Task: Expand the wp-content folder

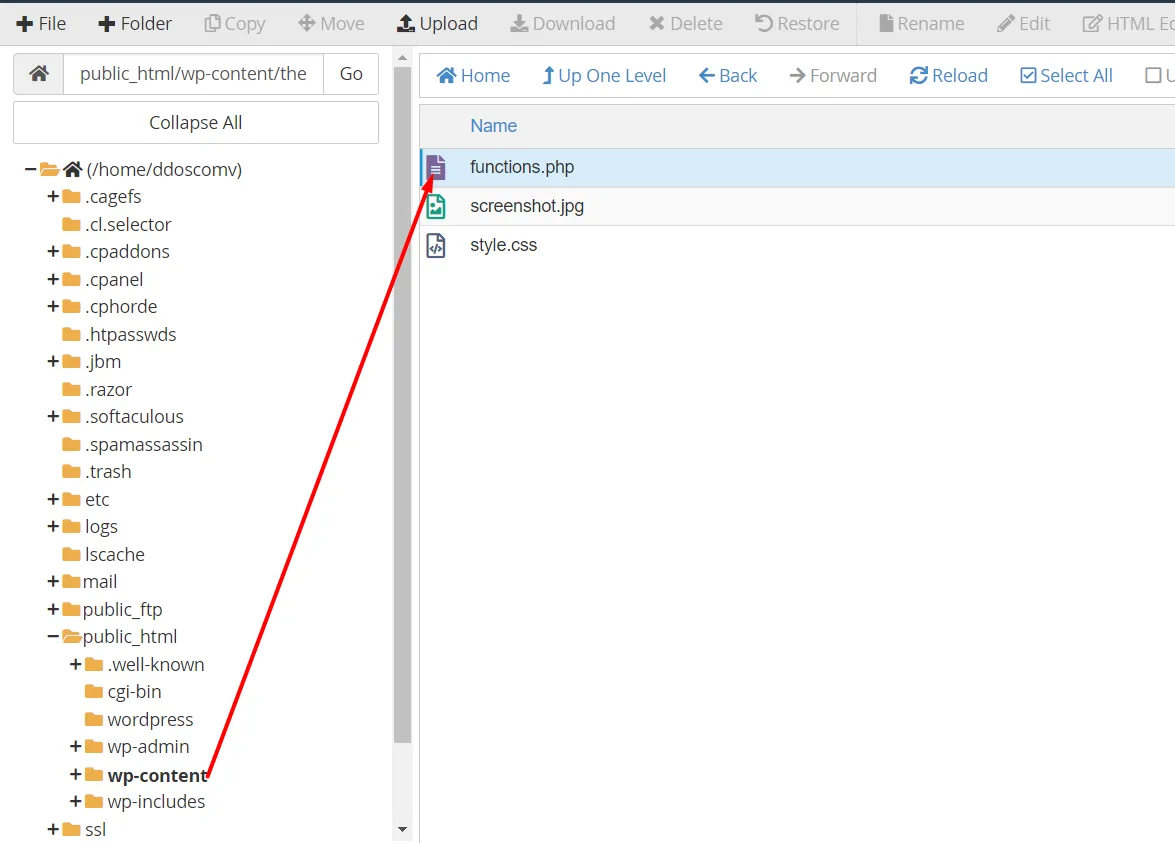Action: (x=75, y=774)
